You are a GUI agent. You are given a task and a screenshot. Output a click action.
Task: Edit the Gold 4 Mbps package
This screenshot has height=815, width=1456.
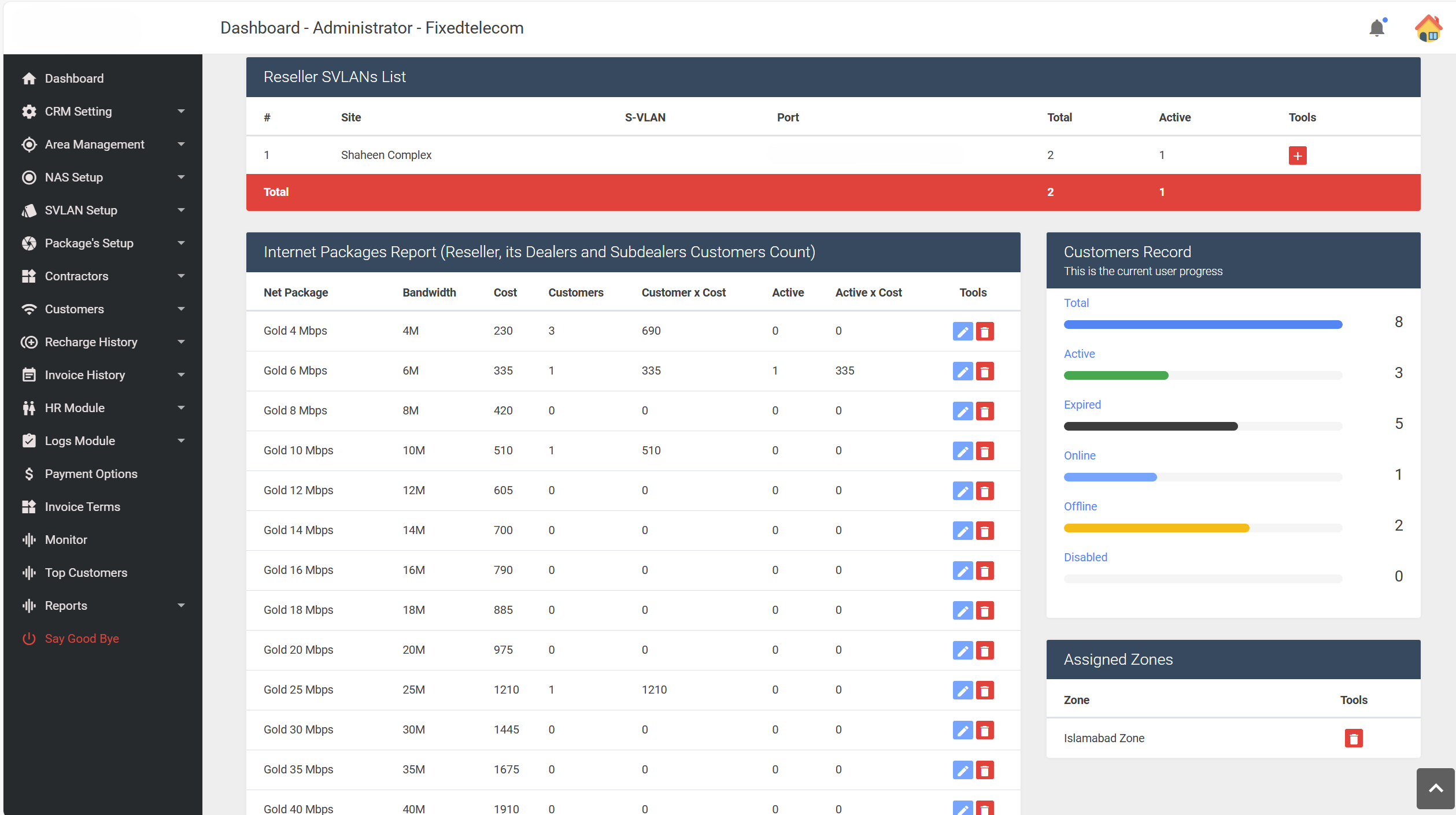point(962,331)
